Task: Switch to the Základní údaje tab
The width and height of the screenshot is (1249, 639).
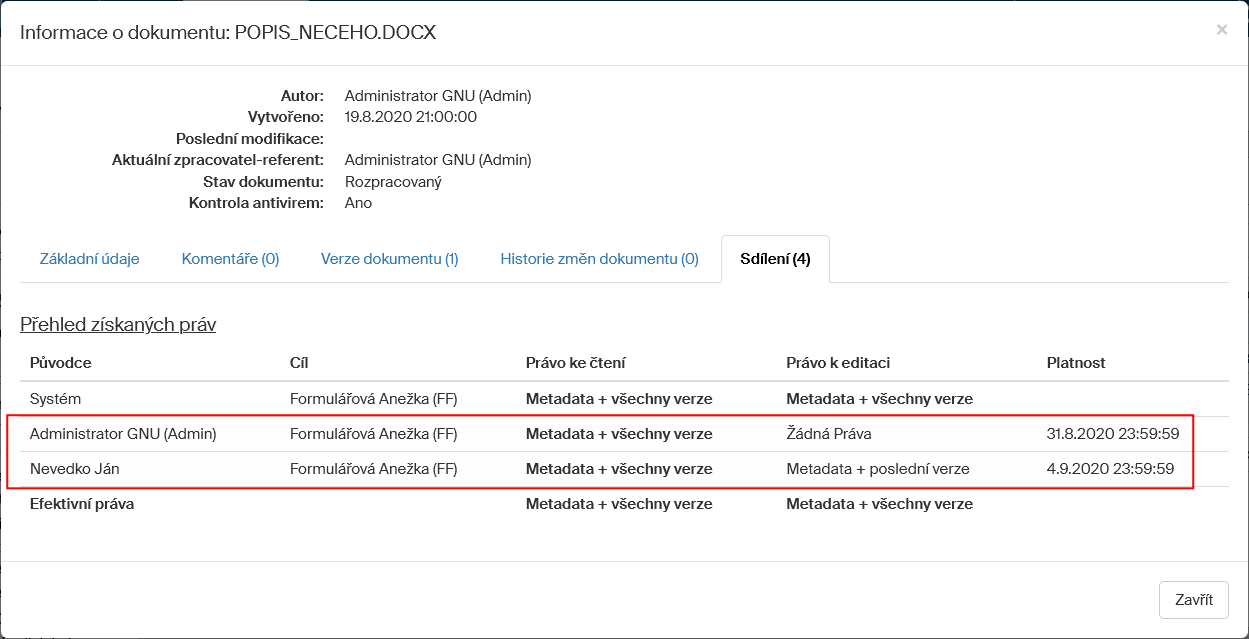Action: [90, 259]
